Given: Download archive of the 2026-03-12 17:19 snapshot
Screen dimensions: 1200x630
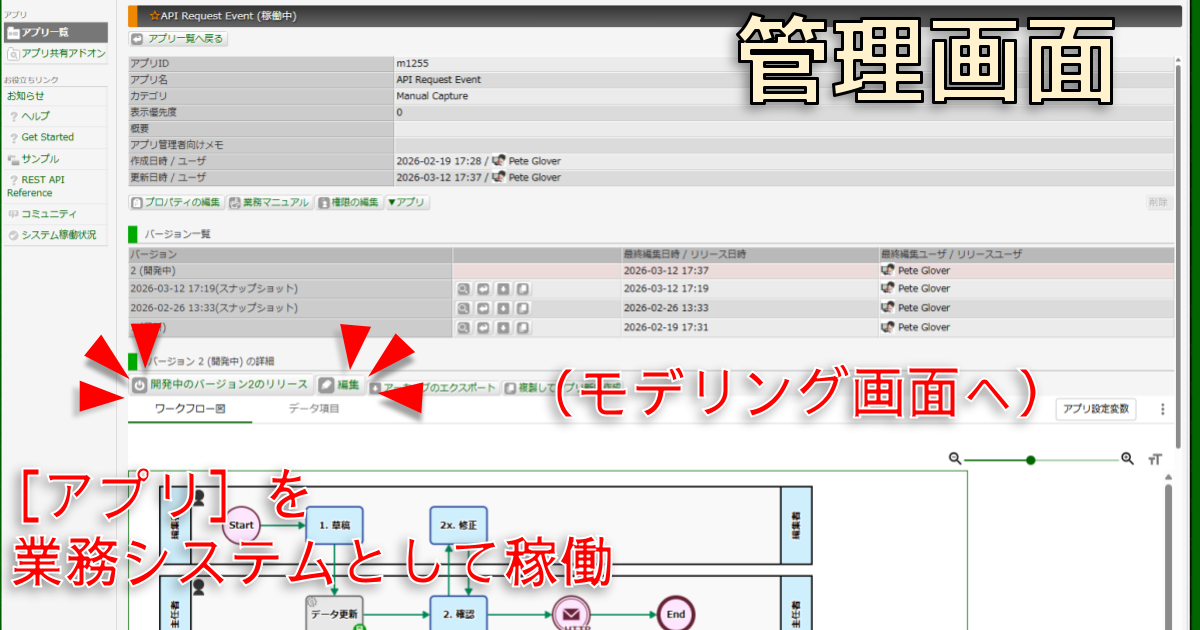Looking at the screenshot, I should tap(503, 289).
